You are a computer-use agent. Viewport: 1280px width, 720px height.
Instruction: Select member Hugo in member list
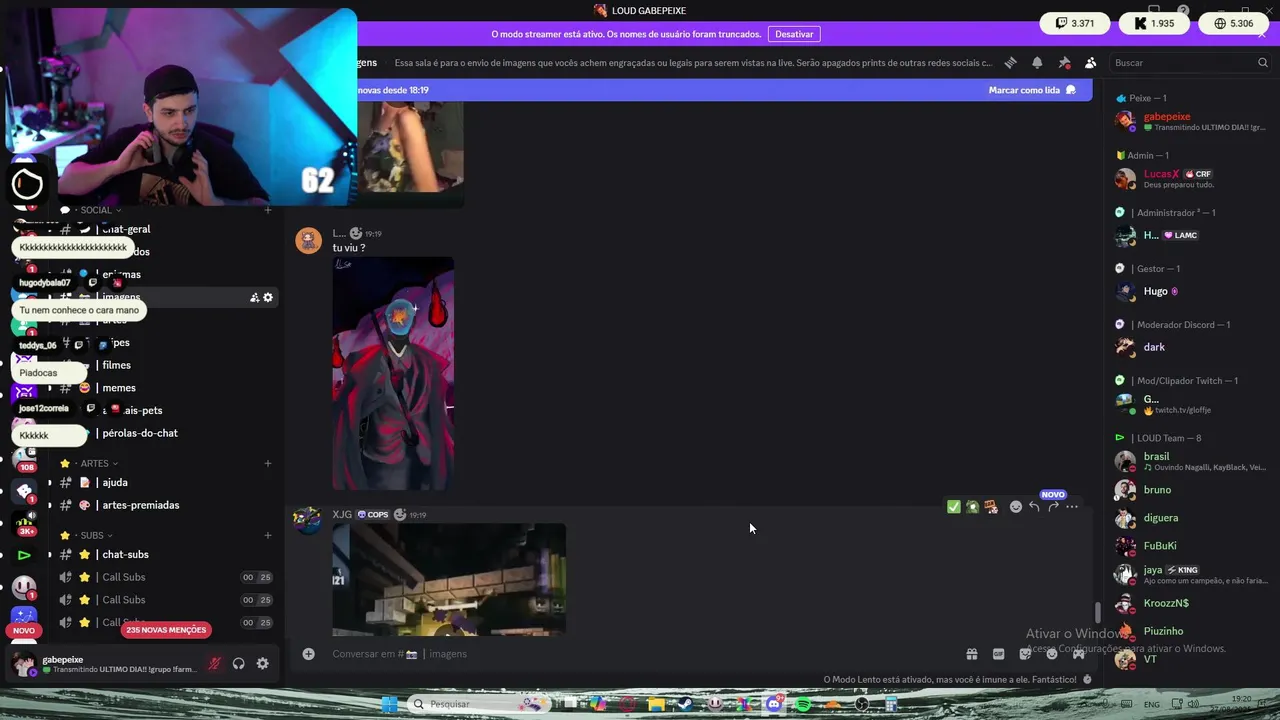(1190, 291)
